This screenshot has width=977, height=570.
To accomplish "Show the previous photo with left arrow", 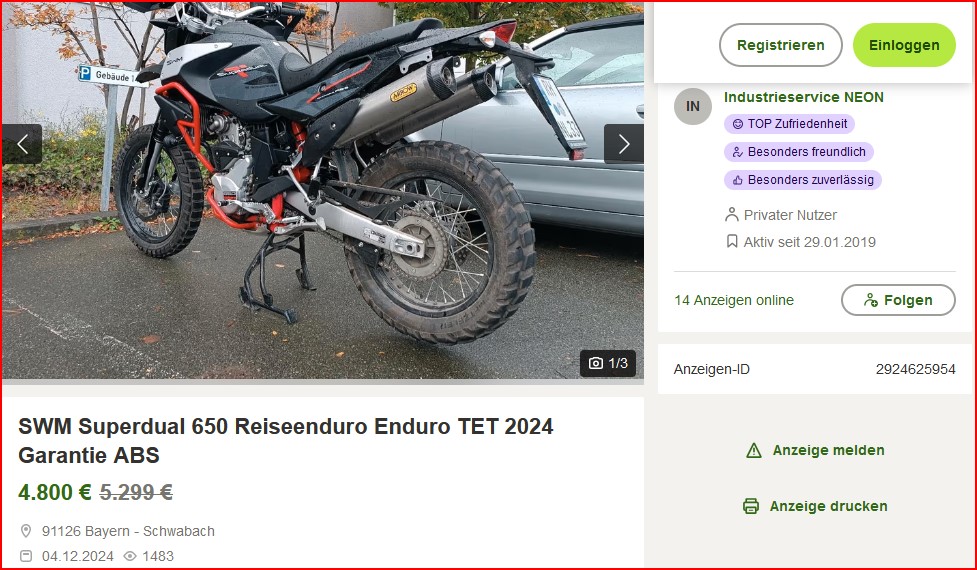I will (22, 144).
